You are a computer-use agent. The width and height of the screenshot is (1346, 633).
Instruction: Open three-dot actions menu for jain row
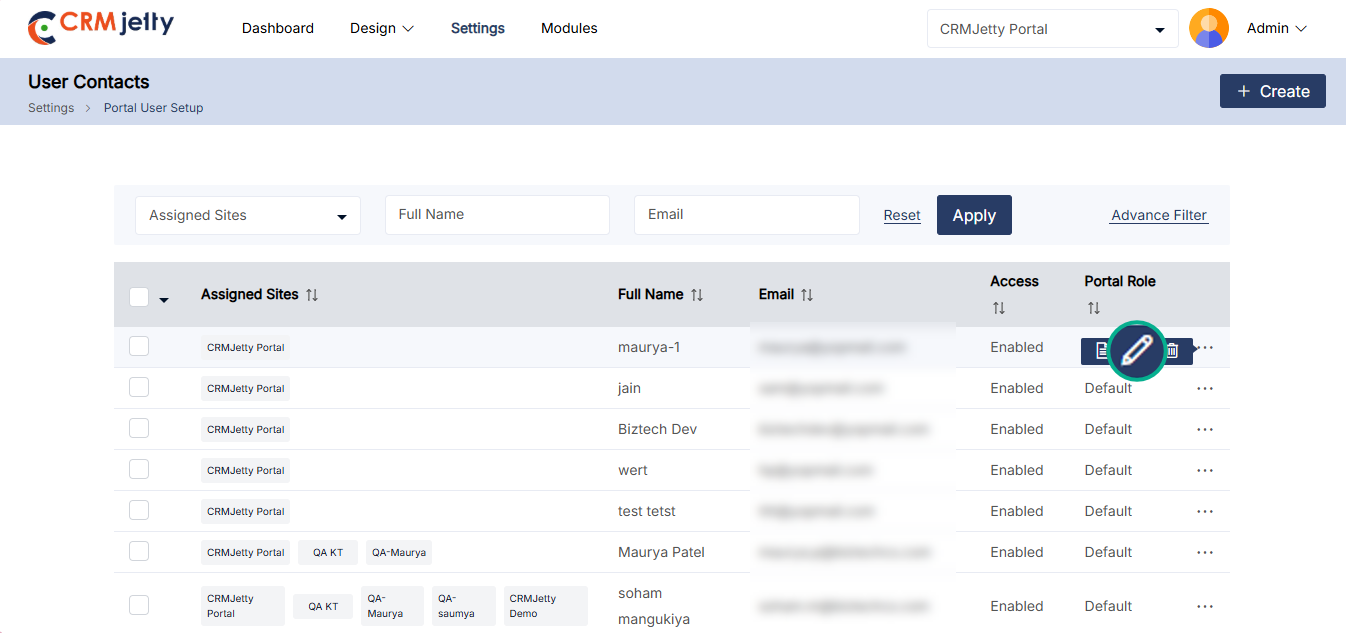[x=1204, y=388]
